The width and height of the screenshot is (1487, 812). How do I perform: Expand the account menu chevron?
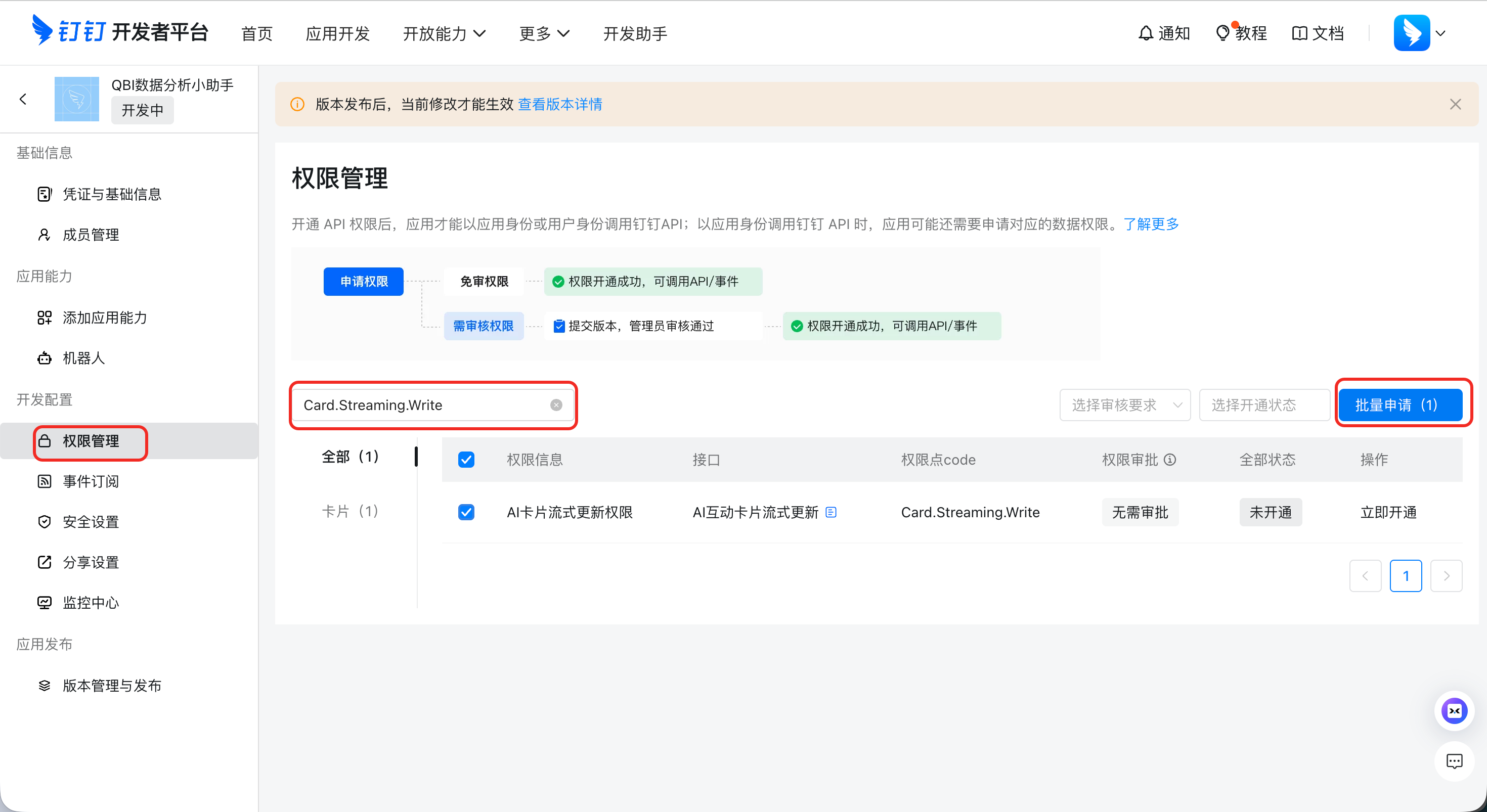tap(1440, 33)
